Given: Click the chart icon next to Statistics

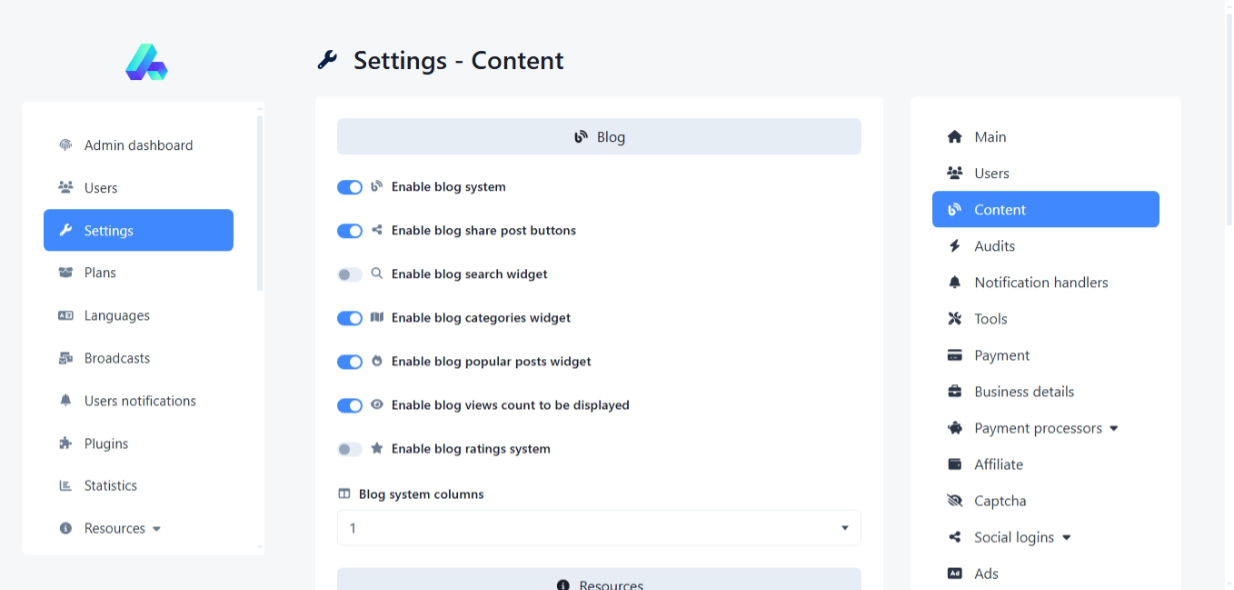Looking at the screenshot, I should [x=66, y=486].
